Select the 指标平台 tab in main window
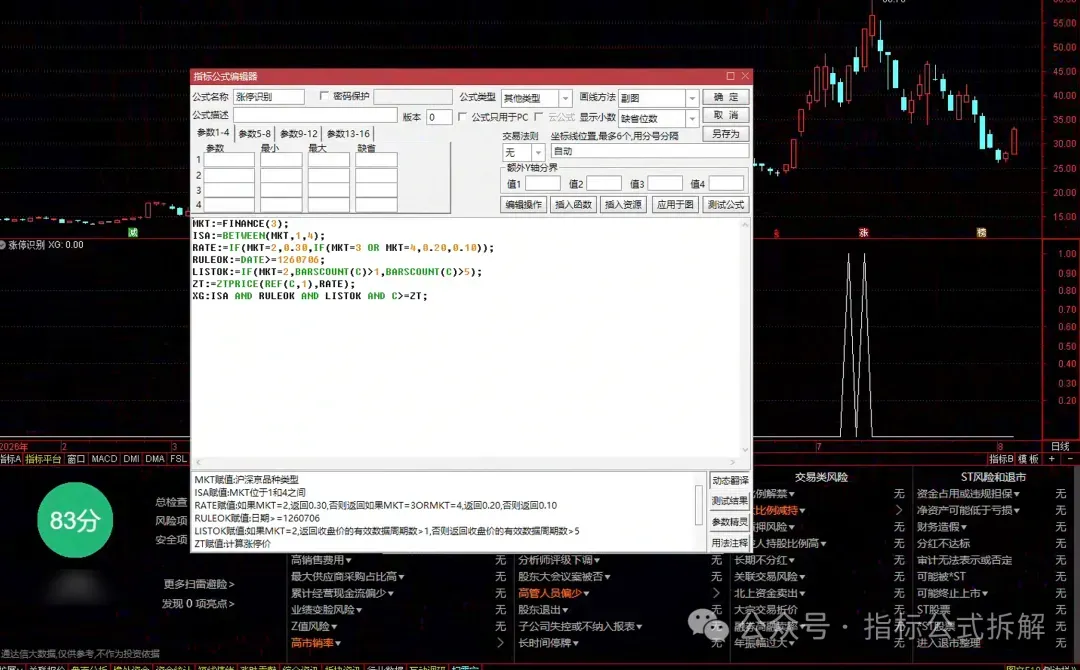The height and width of the screenshot is (670, 1080). coord(43,459)
